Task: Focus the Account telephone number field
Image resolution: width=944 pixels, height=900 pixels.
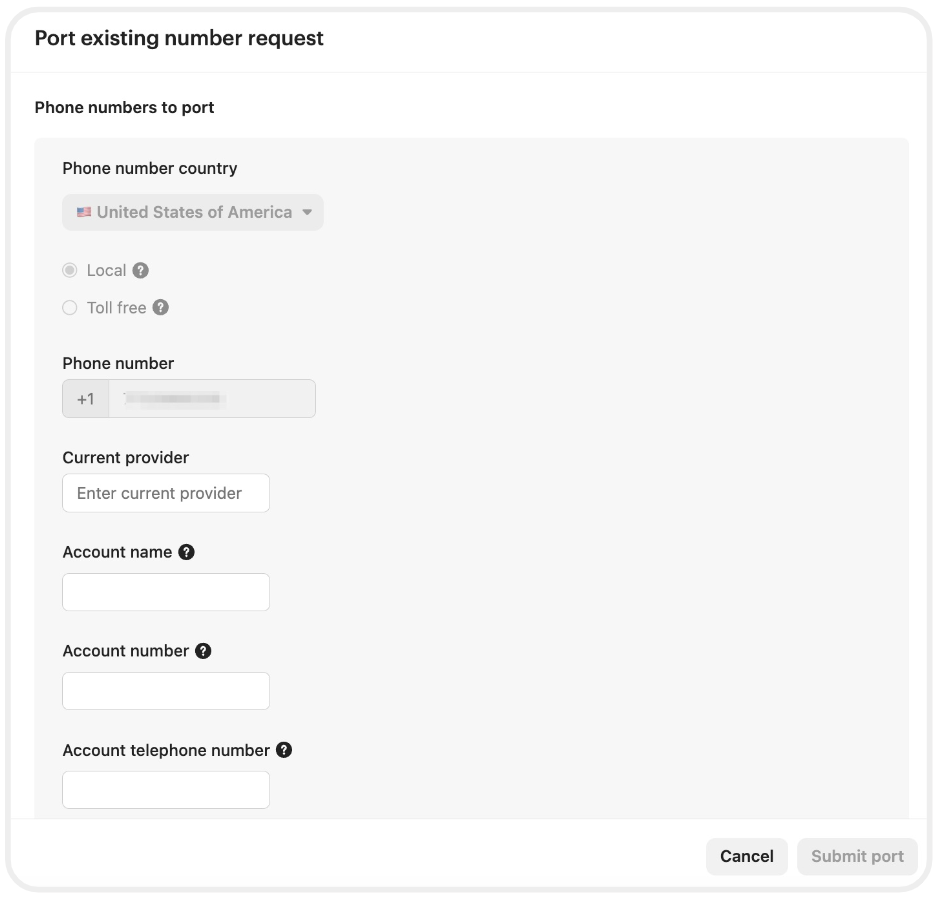Action: pos(166,790)
